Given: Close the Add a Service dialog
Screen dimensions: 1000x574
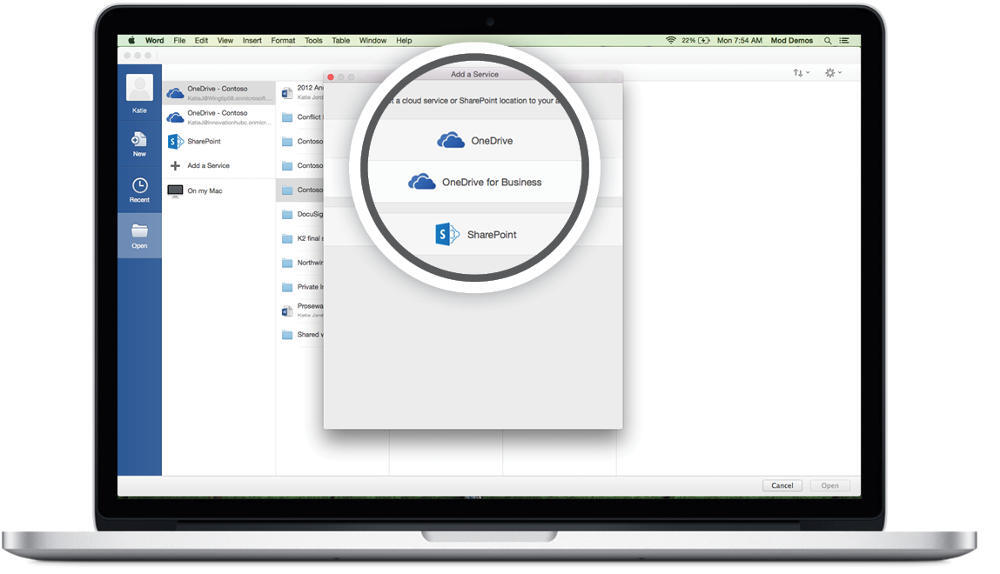Looking at the screenshot, I should [x=330, y=77].
